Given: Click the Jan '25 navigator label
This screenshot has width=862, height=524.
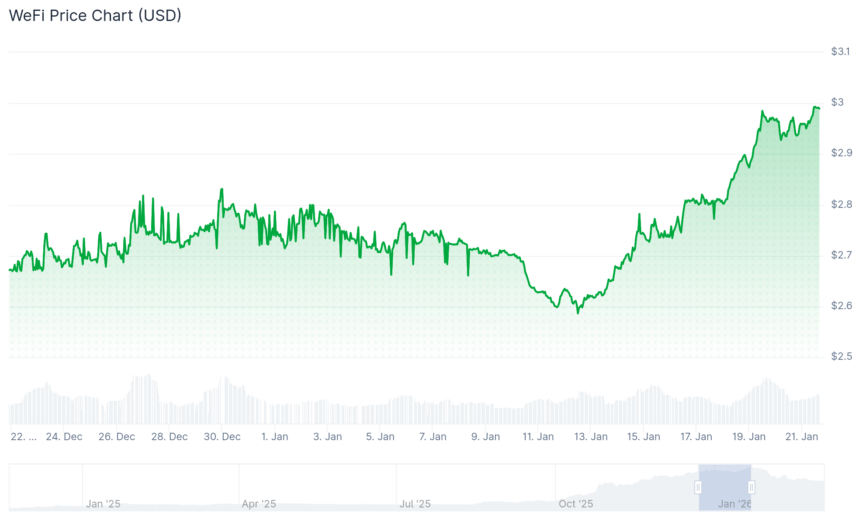Looking at the screenshot, I should (102, 504).
